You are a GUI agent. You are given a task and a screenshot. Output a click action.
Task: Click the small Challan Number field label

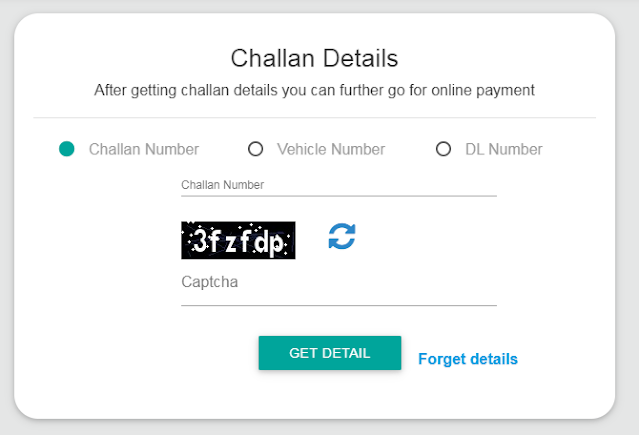(x=223, y=185)
